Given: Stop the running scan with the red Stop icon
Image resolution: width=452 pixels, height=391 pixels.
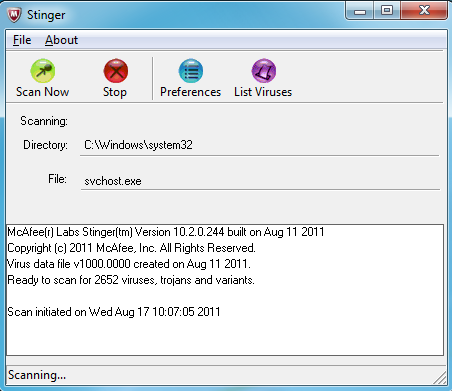Looking at the screenshot, I should click(116, 71).
